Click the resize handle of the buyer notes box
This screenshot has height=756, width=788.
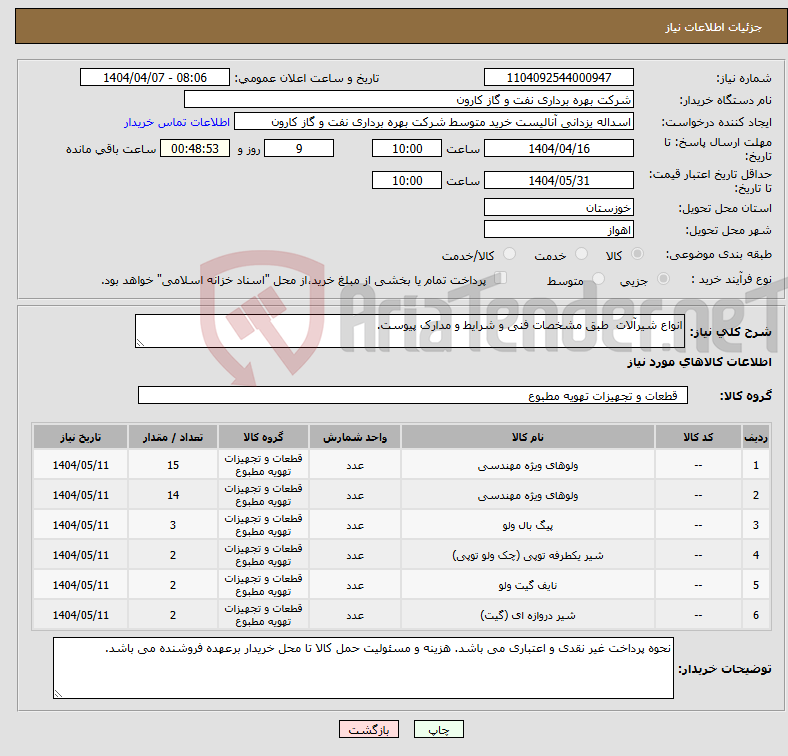58,694
